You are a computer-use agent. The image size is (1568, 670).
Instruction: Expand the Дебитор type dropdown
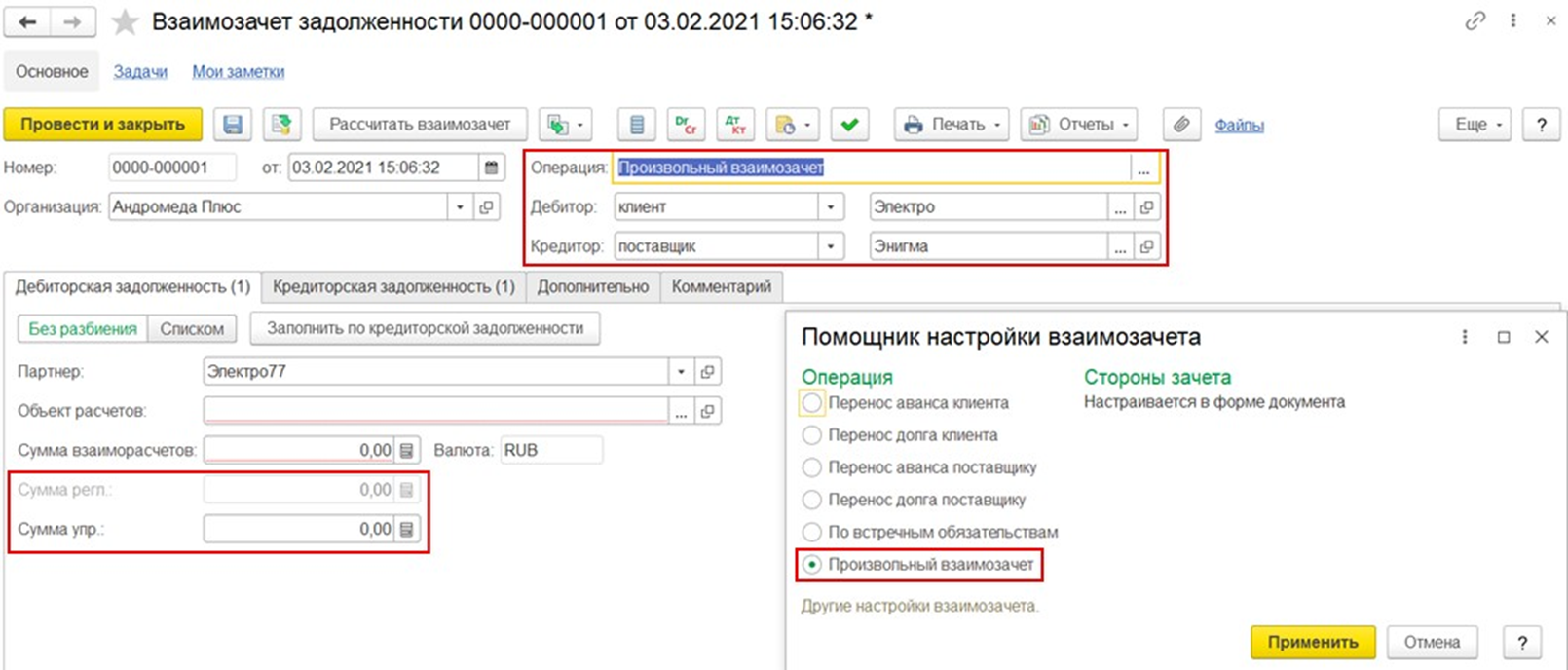click(830, 207)
